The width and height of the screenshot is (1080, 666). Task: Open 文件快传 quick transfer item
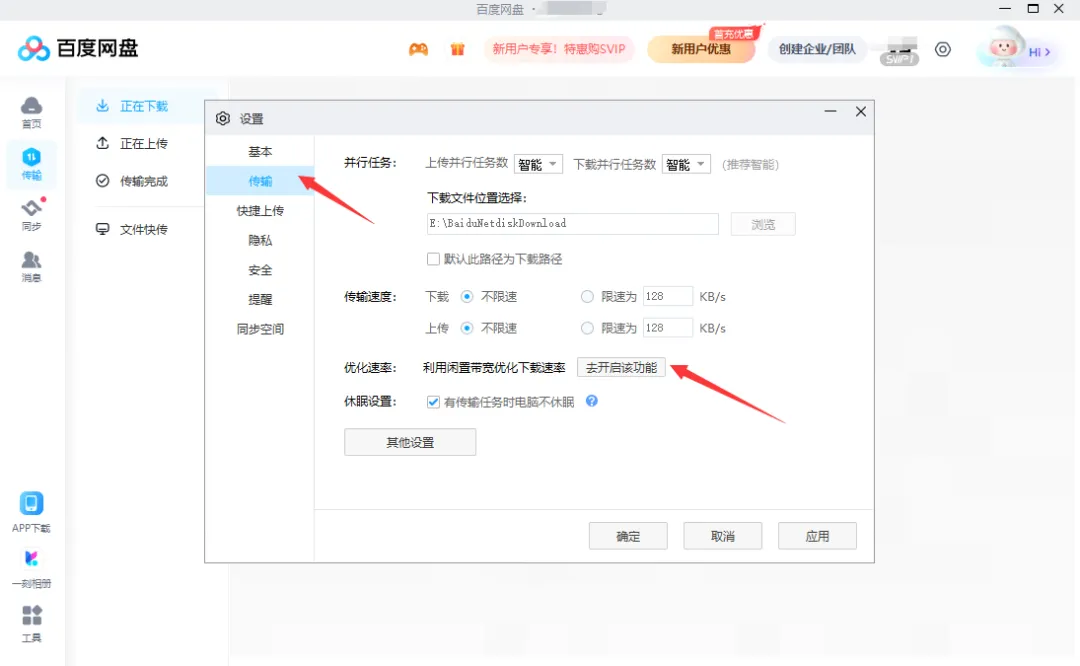tap(134, 229)
